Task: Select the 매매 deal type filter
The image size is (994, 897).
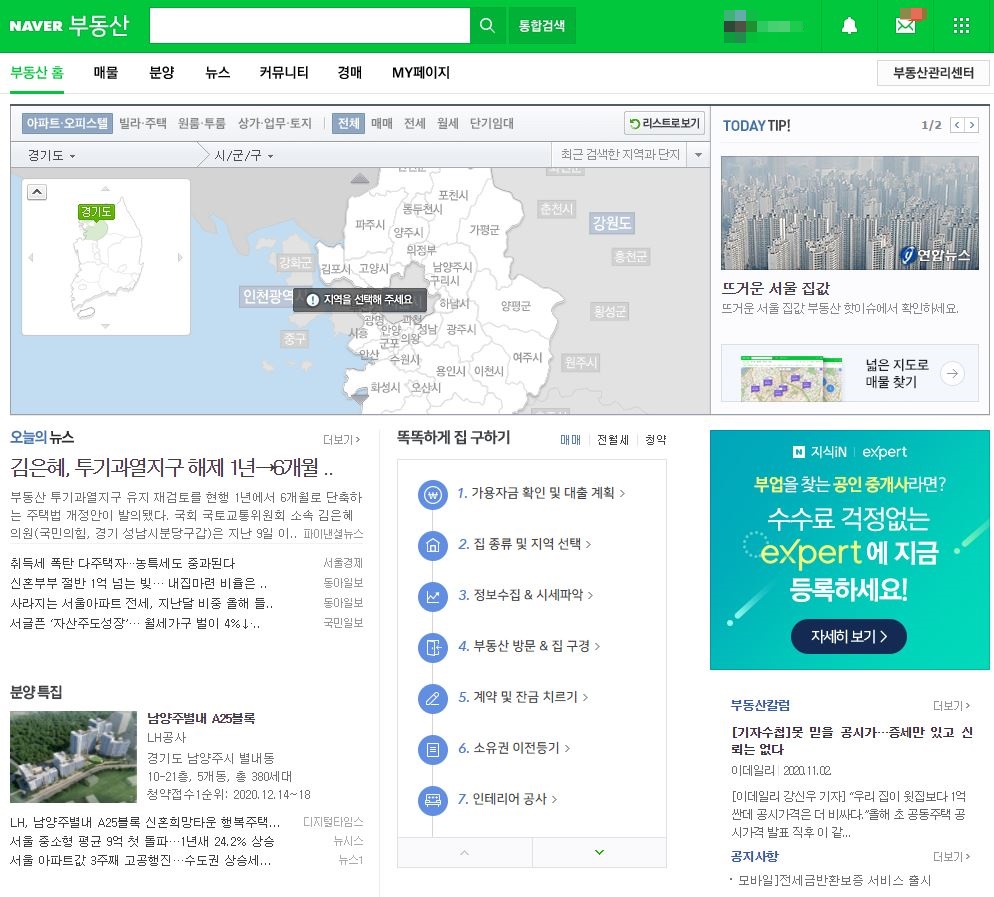Action: (382, 123)
